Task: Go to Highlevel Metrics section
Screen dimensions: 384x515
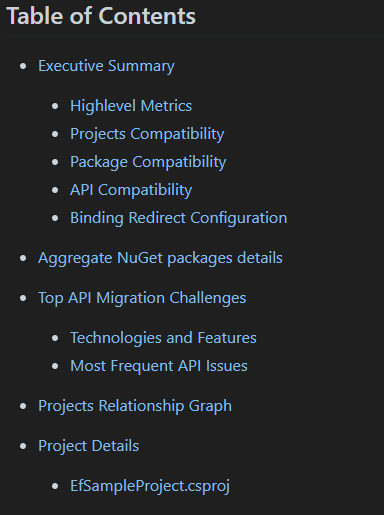Action: (x=131, y=106)
